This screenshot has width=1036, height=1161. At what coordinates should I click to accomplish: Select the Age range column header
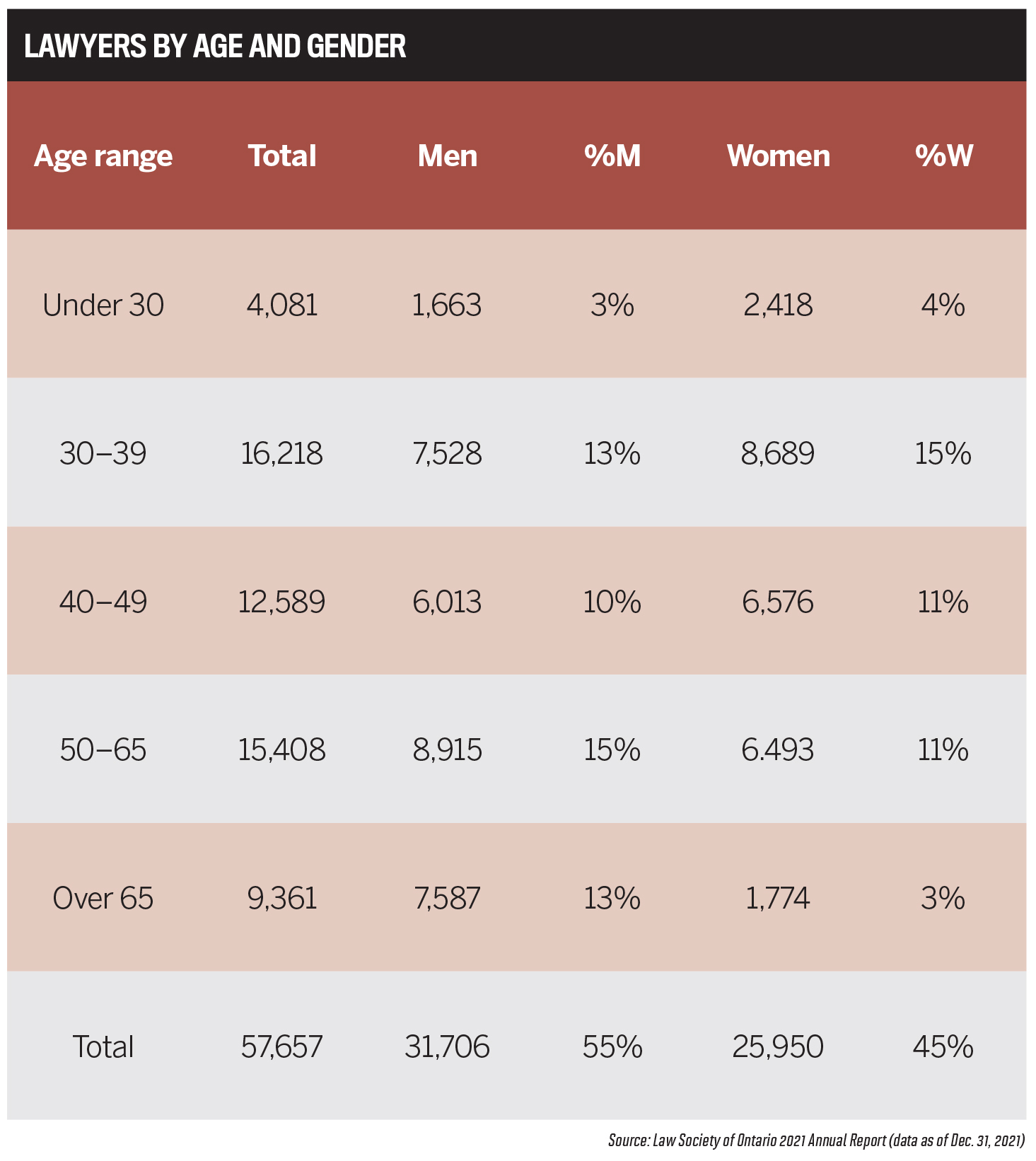pyautogui.click(x=103, y=156)
